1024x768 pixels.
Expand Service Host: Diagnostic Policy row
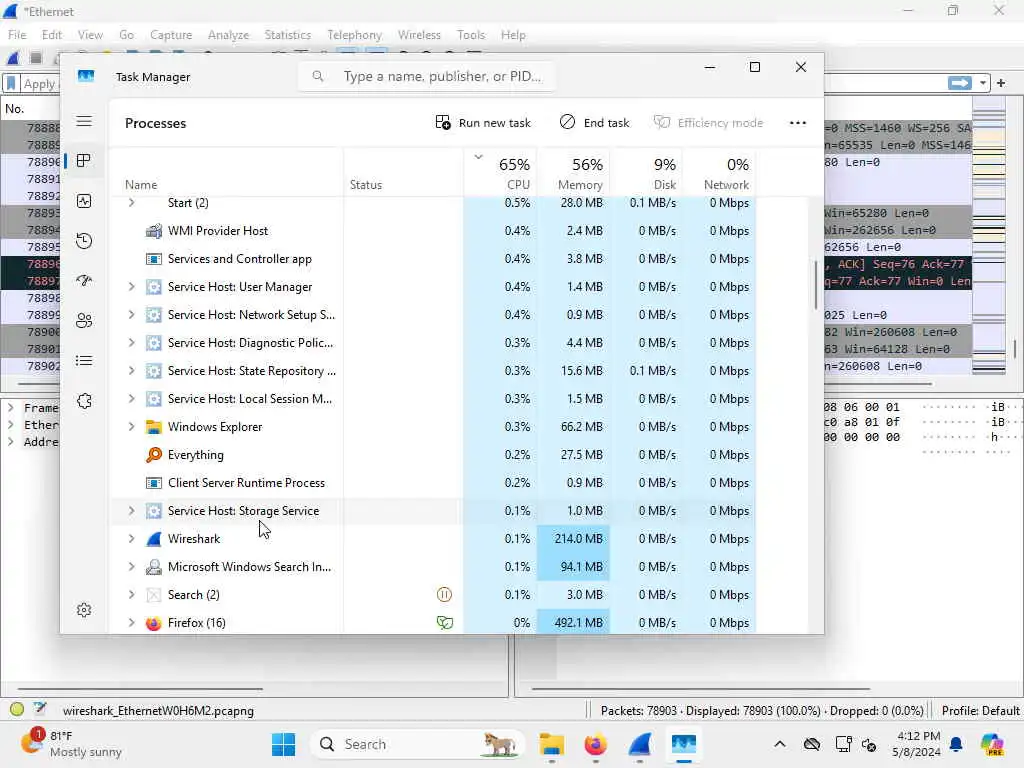coord(131,343)
